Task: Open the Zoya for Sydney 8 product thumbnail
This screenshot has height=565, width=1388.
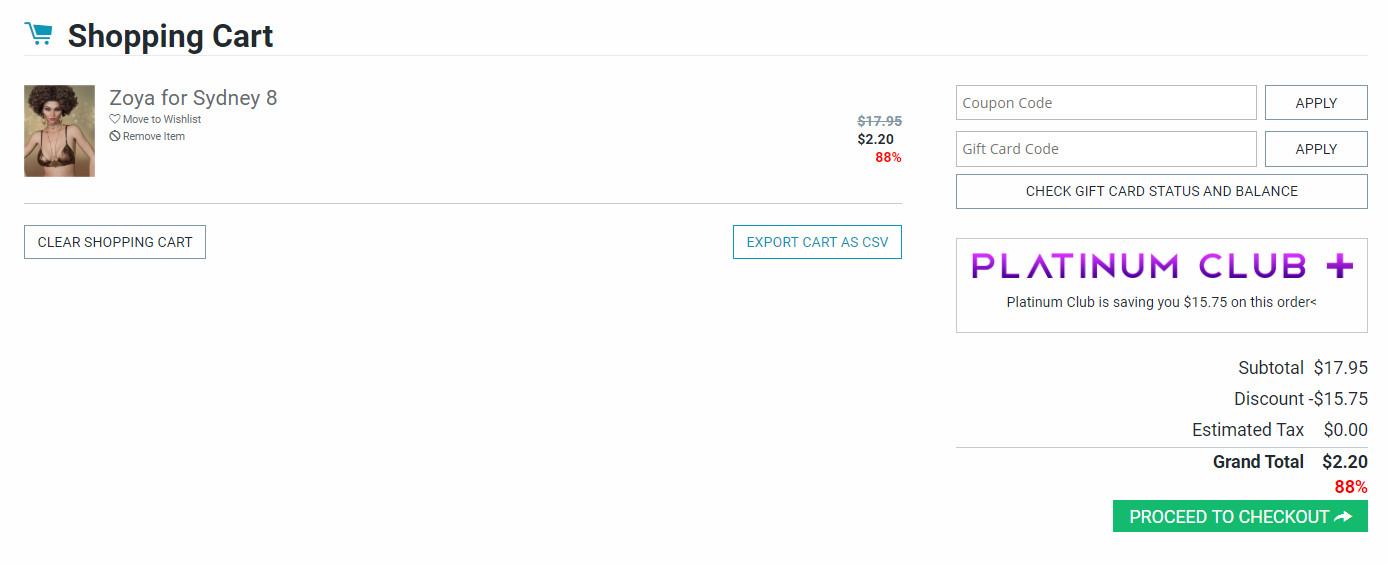Action: pyautogui.click(x=60, y=131)
